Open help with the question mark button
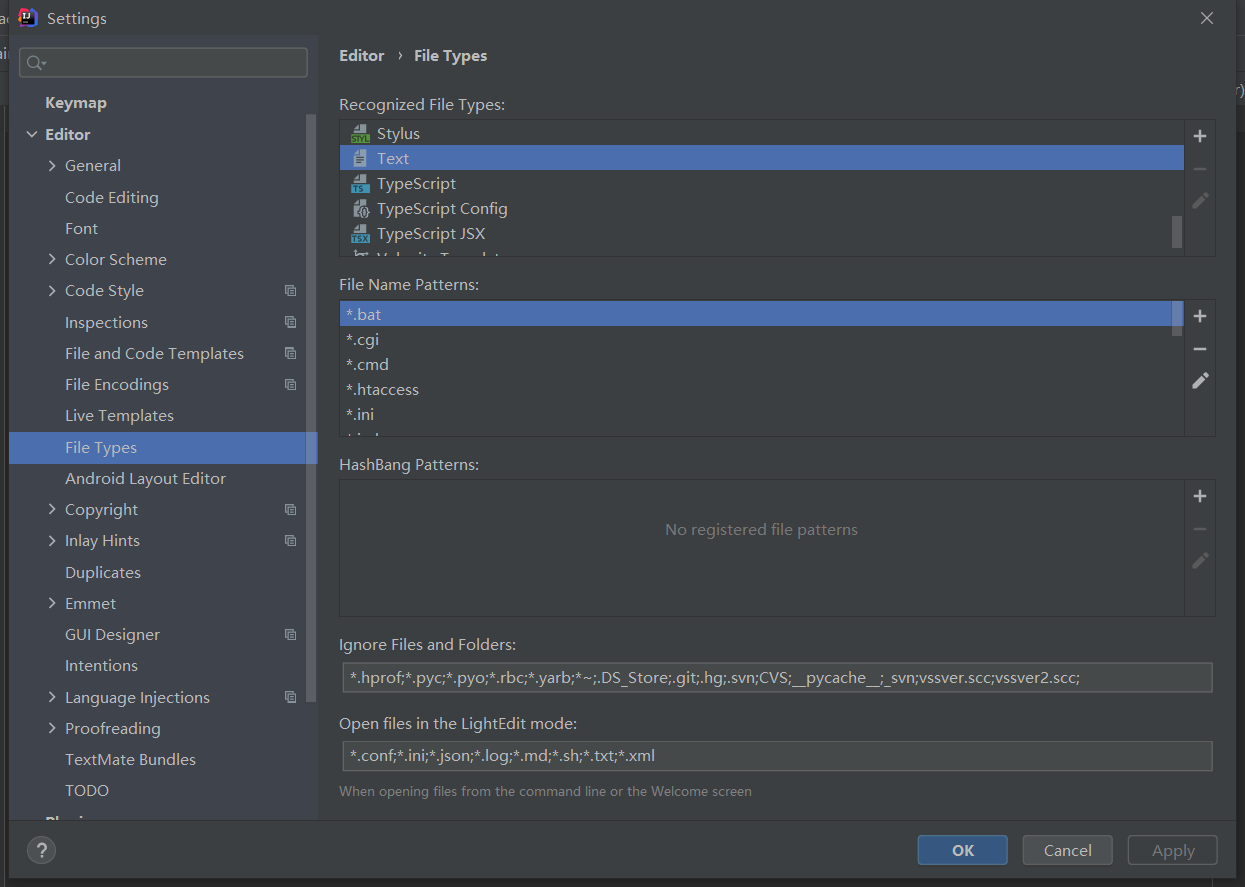Image resolution: width=1245 pixels, height=887 pixels. [x=41, y=850]
